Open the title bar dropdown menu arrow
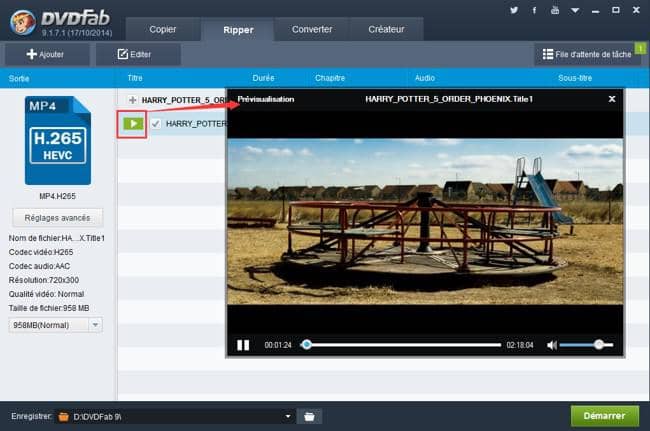Screen dimensions: 650x431 coord(575,10)
